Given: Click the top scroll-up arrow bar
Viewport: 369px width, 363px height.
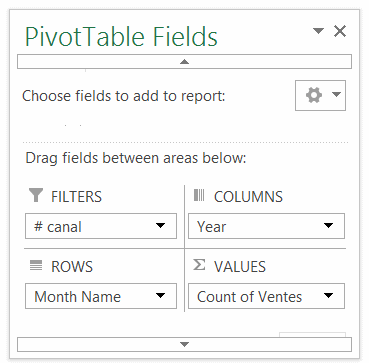Looking at the screenshot, I should coord(184,62).
